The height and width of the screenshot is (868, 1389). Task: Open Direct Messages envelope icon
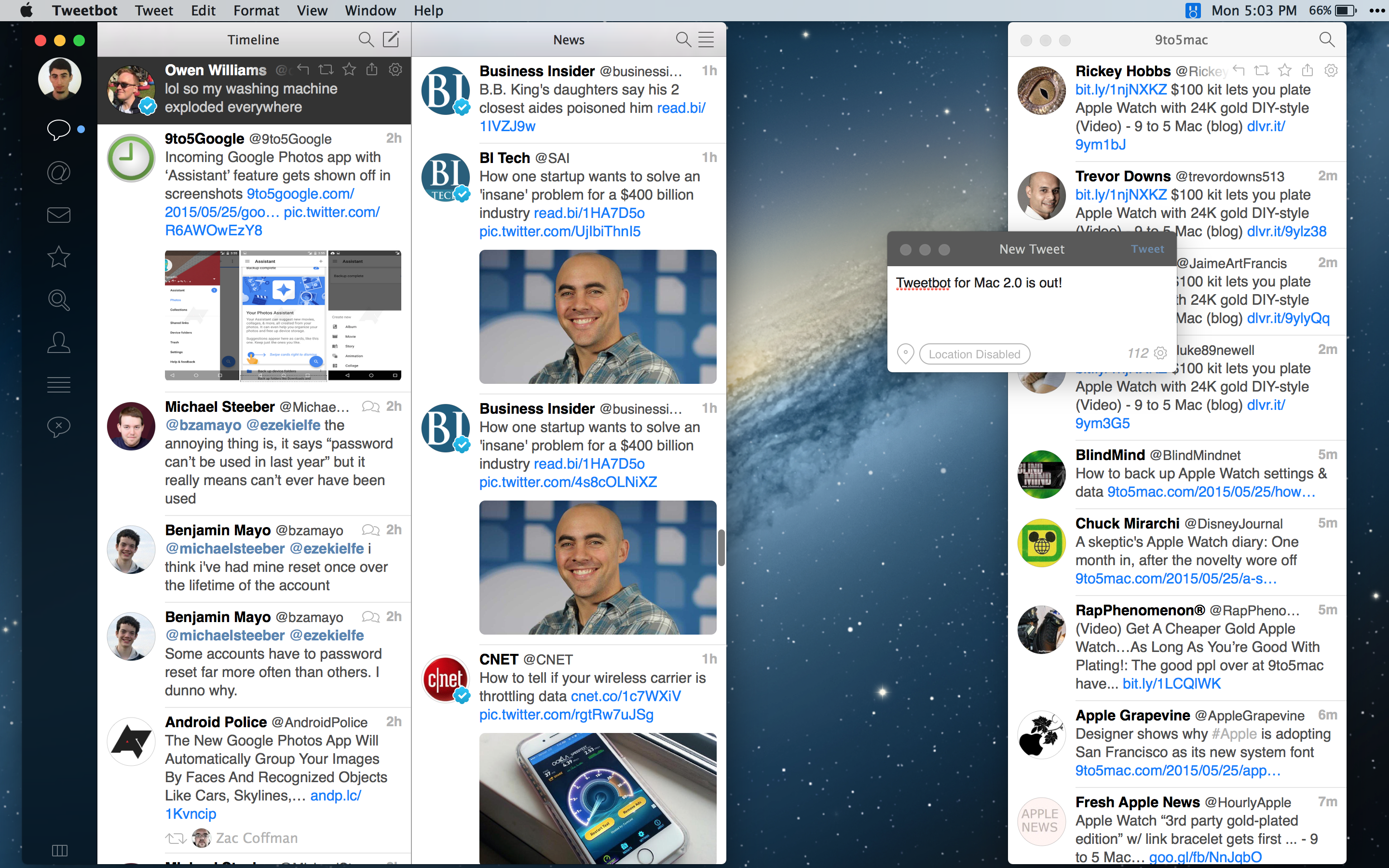point(58,215)
